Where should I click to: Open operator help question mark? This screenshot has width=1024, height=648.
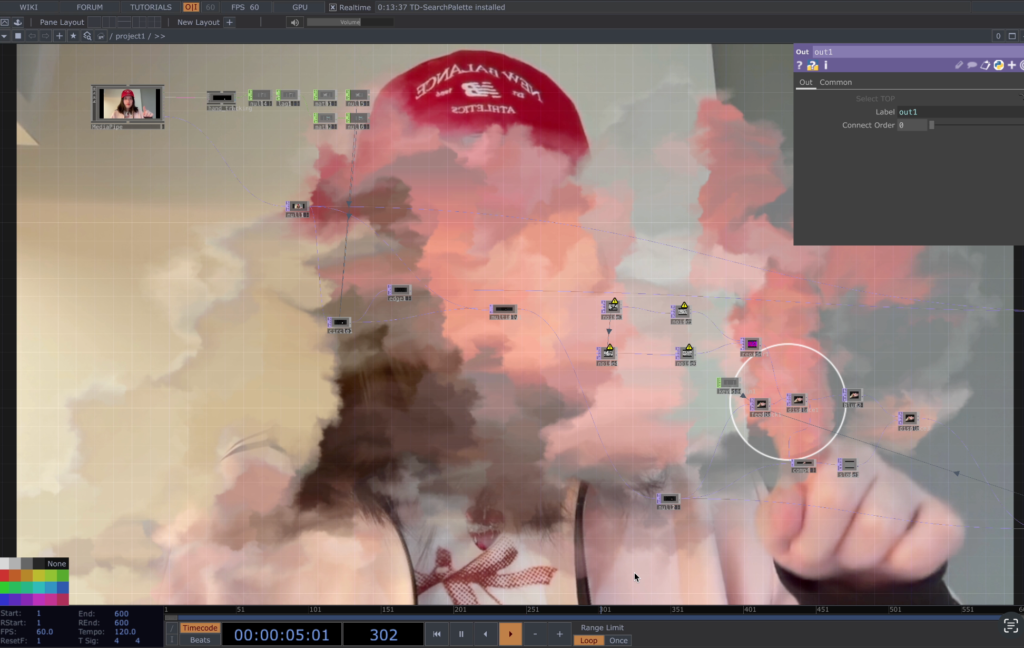click(x=799, y=65)
